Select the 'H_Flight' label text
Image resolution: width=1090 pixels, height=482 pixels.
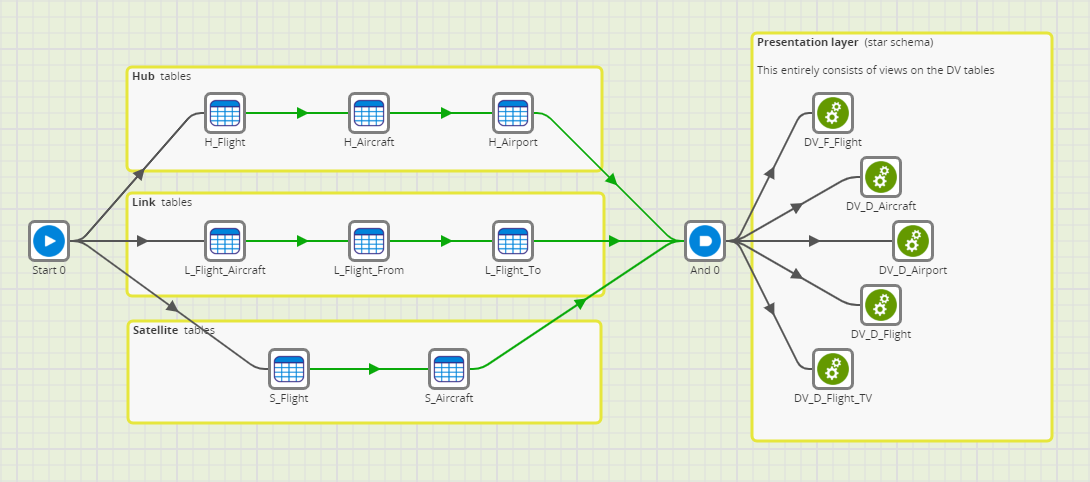click(x=225, y=142)
